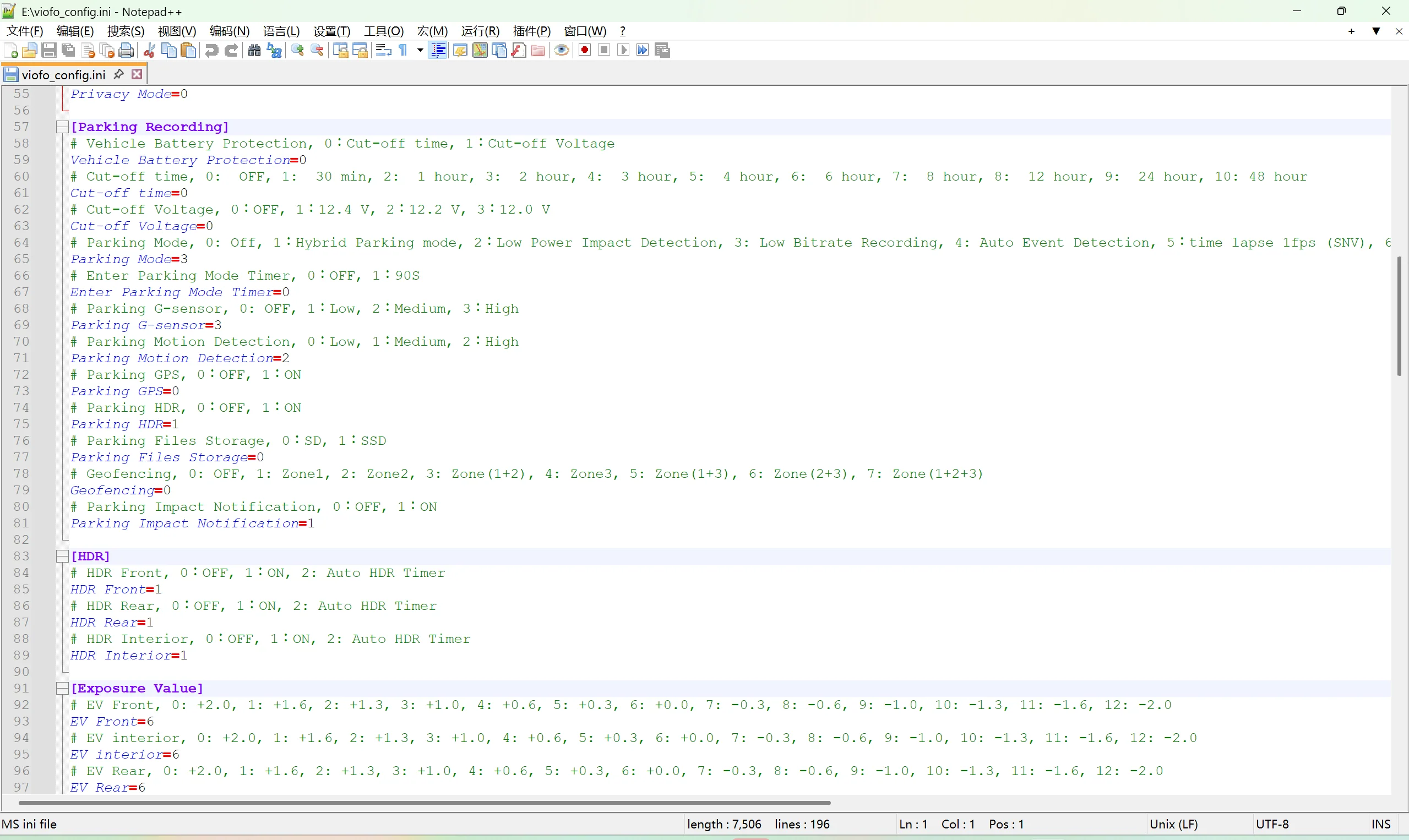Viewport: 1409px width, 840px height.
Task: Paste from clipboard
Action: pyautogui.click(x=188, y=50)
